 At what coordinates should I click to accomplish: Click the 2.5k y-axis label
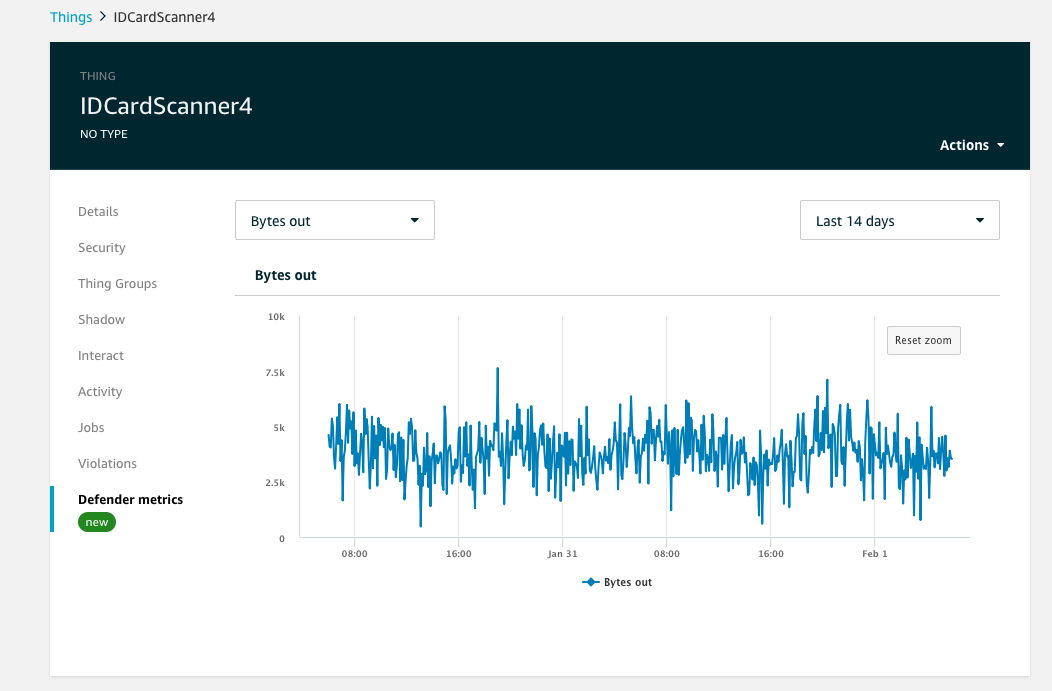point(275,482)
